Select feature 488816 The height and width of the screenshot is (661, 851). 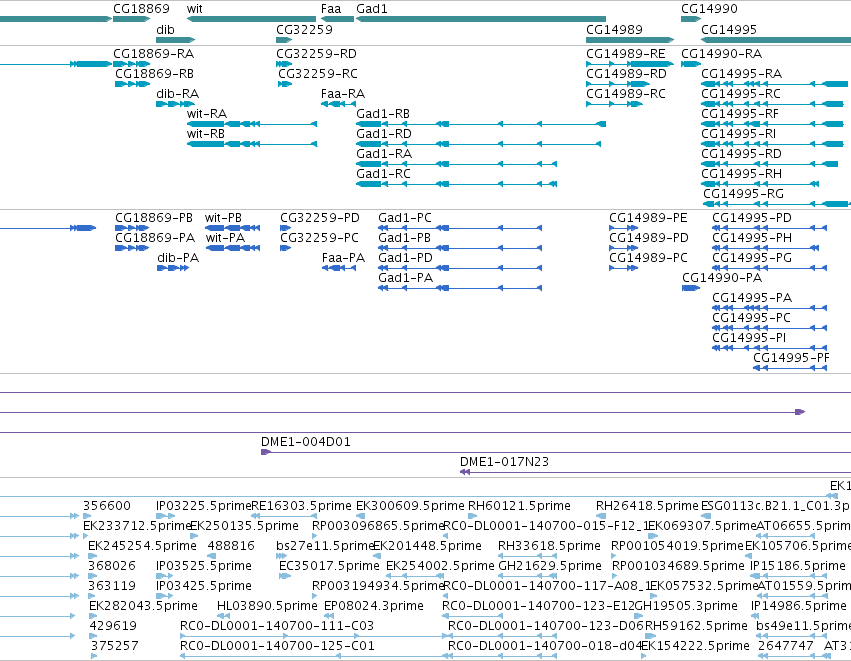point(231,546)
